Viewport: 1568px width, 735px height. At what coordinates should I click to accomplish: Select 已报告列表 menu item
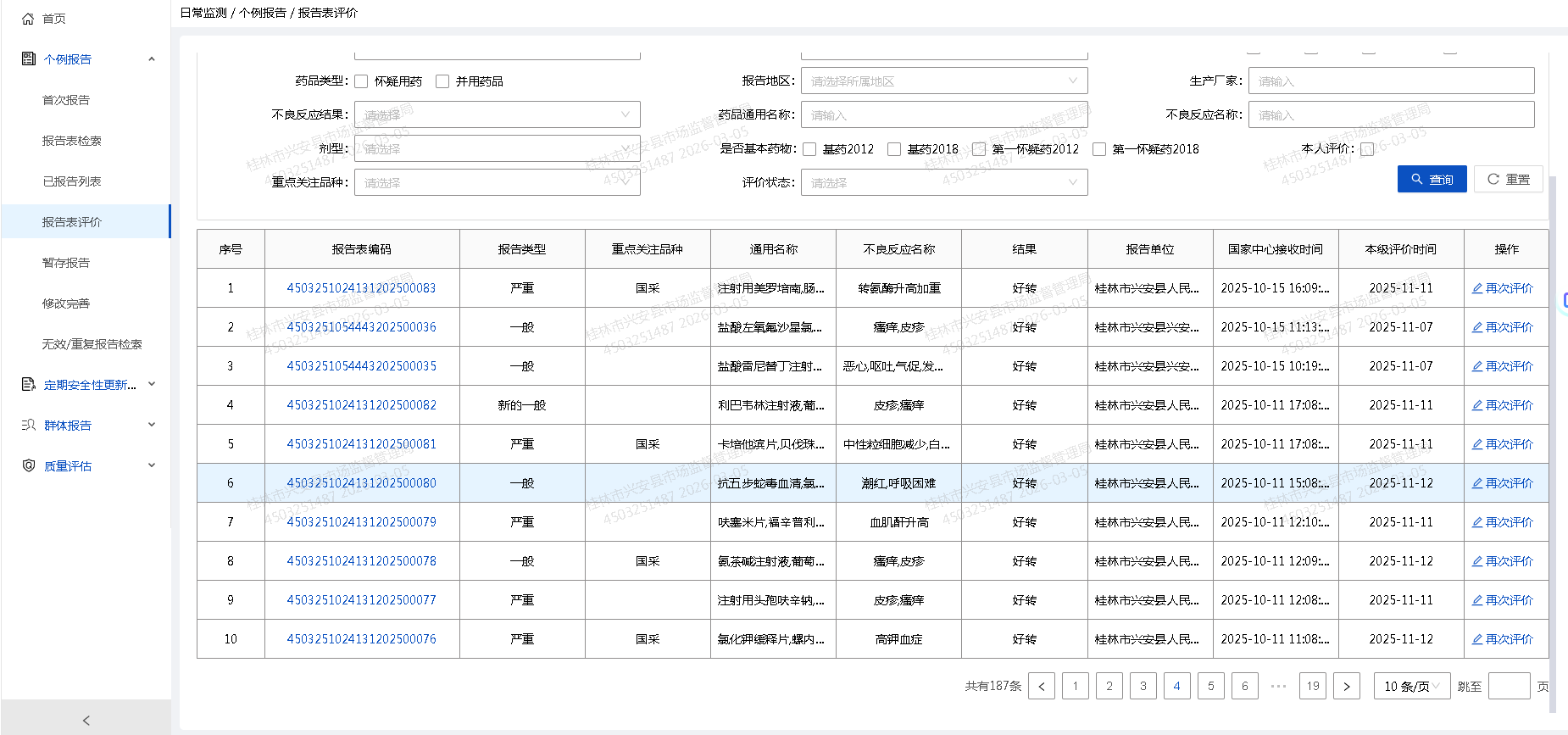[x=71, y=181]
